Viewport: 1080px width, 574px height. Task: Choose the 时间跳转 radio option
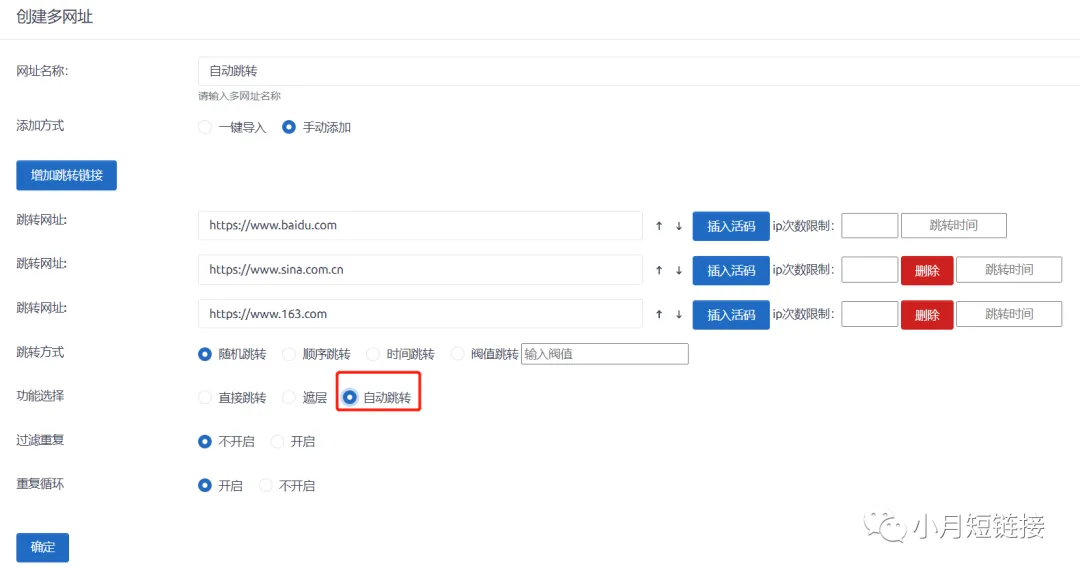pos(373,354)
